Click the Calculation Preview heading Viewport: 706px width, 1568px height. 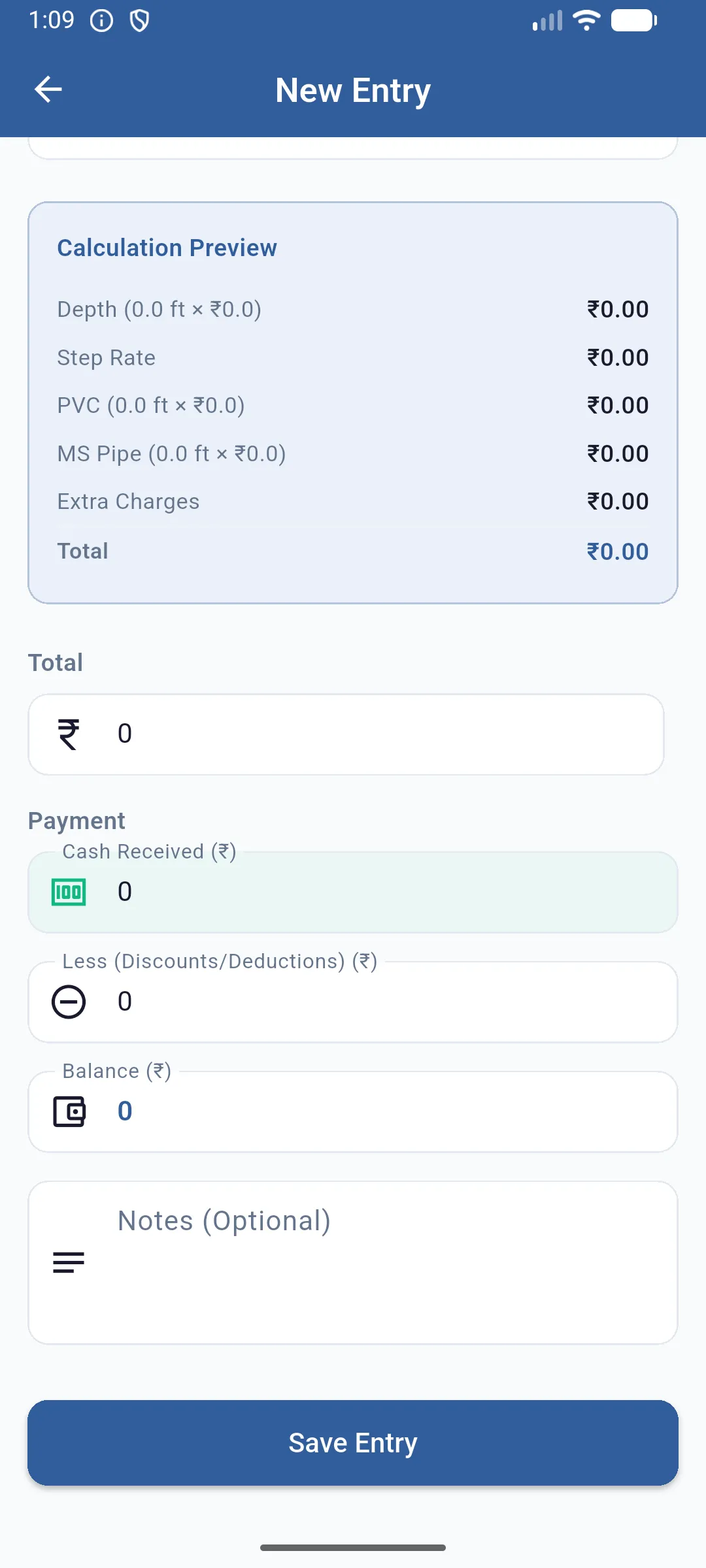click(167, 248)
